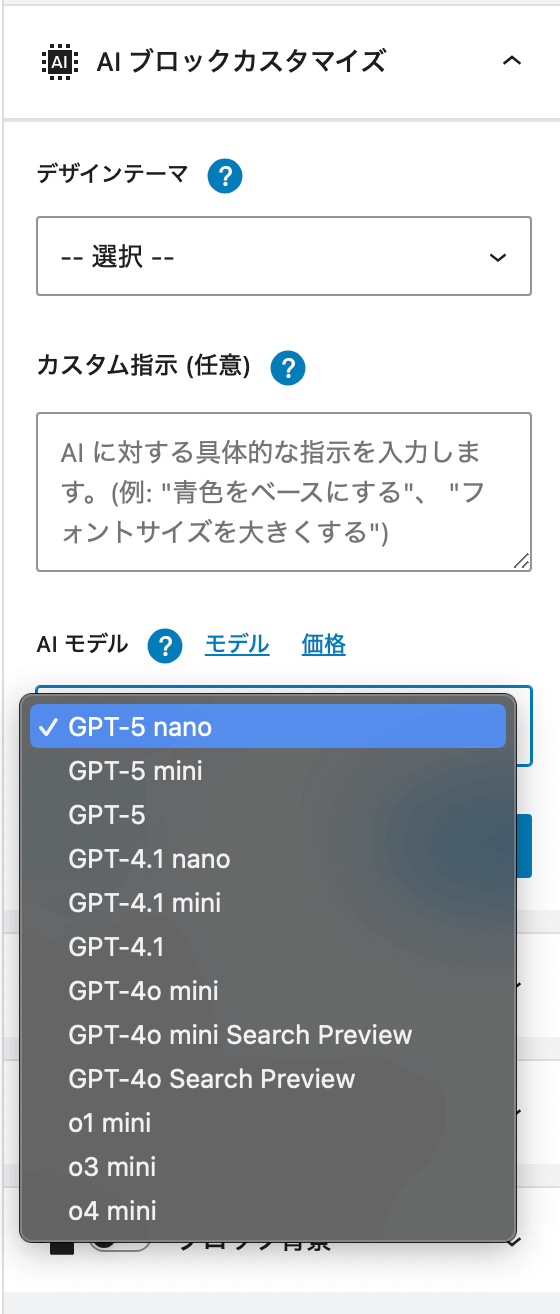Choose o4 mini model option
This screenshot has width=560, height=1314.
[268, 1211]
